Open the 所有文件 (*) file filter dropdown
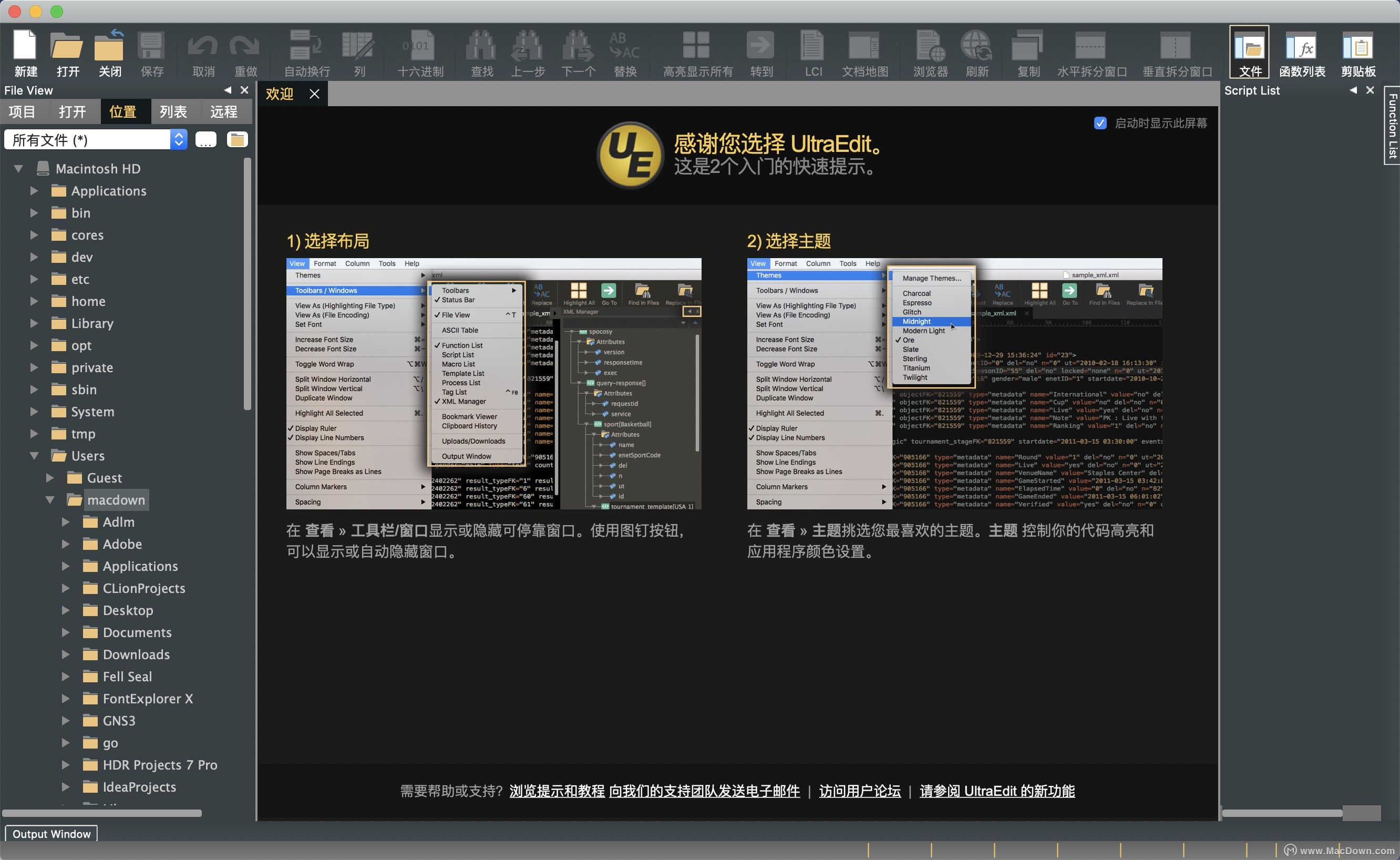1400x860 pixels. [x=96, y=139]
